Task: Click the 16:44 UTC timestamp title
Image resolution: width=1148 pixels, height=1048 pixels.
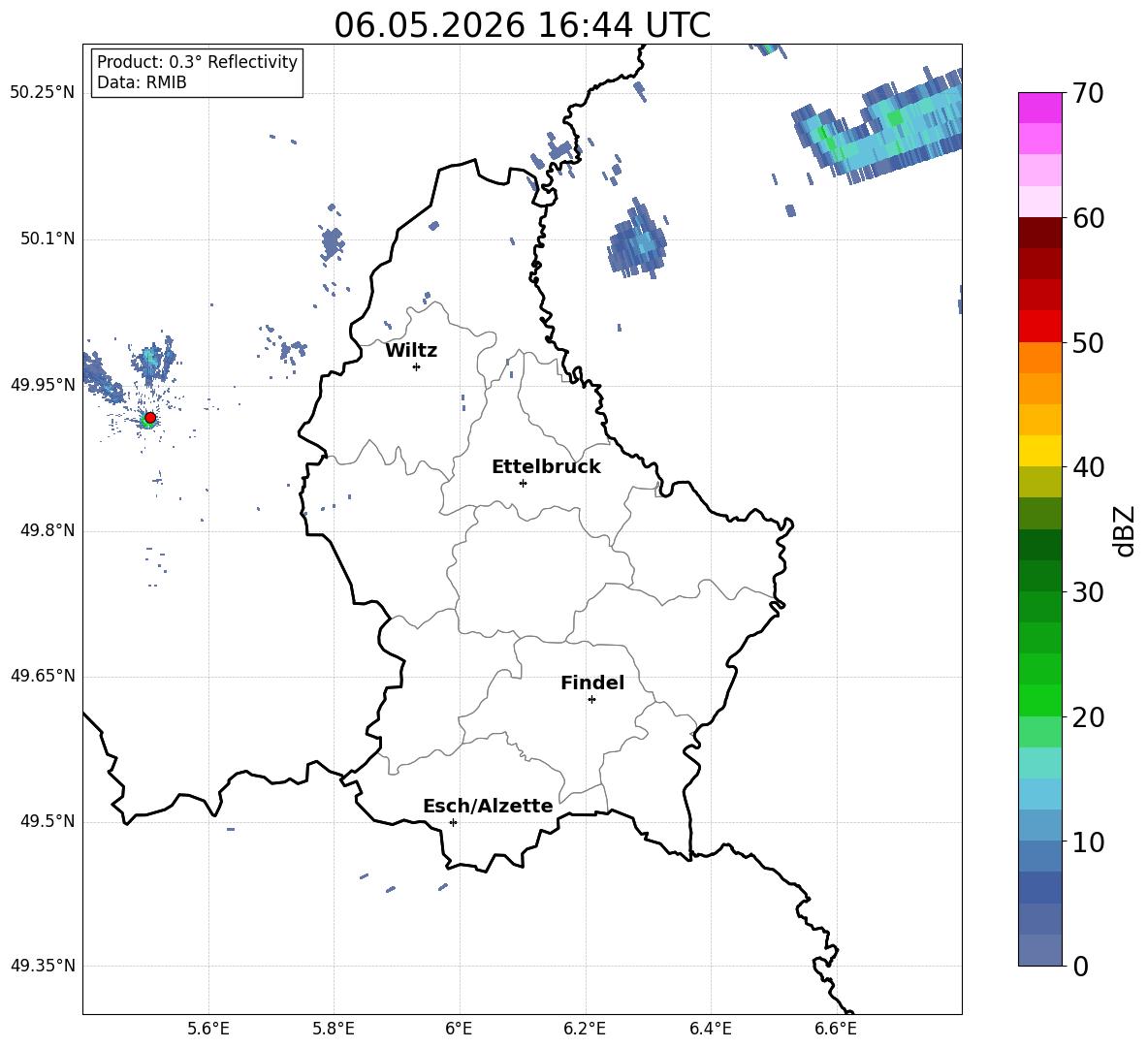Action: click(x=522, y=25)
